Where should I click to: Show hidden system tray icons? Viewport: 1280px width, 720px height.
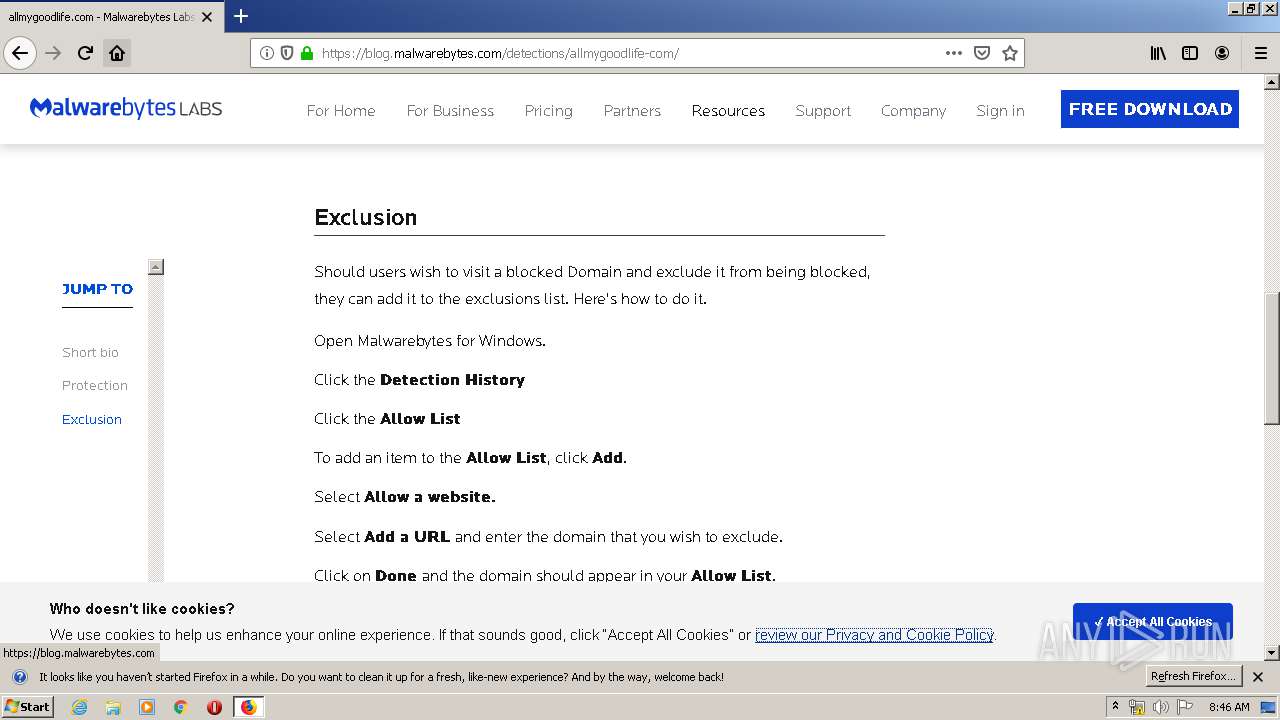[1116, 707]
